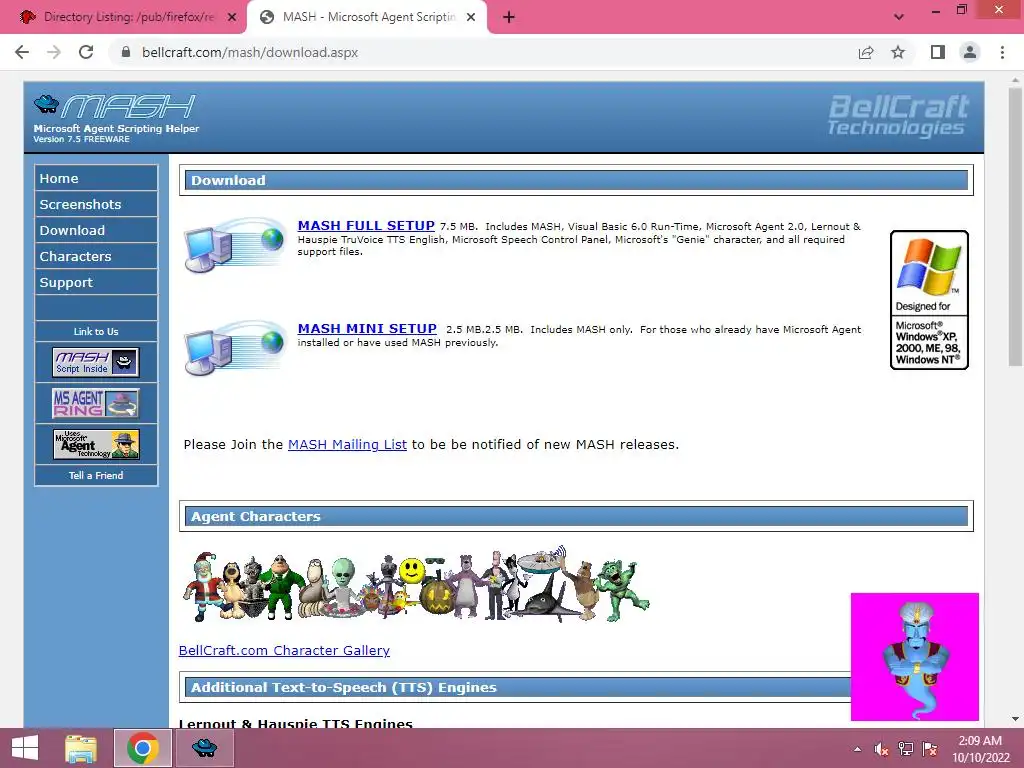Screen dimensions: 1024x768
Task: View site security lock info
Action: click(x=126, y=52)
